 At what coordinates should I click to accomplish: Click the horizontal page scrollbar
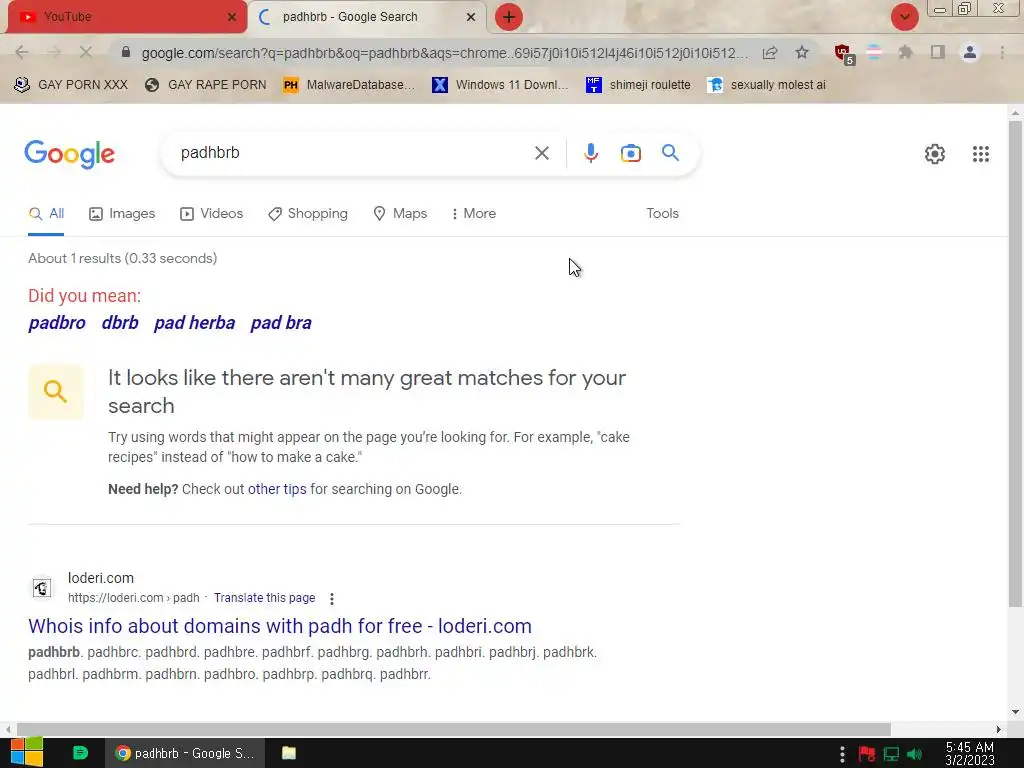click(454, 729)
